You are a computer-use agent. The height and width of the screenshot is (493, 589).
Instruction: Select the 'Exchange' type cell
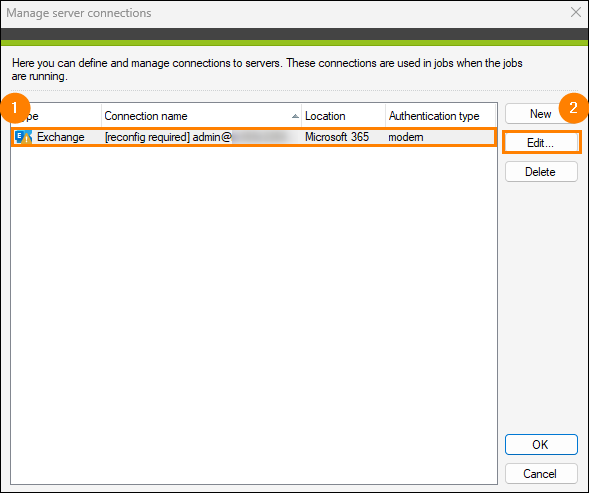(60, 137)
